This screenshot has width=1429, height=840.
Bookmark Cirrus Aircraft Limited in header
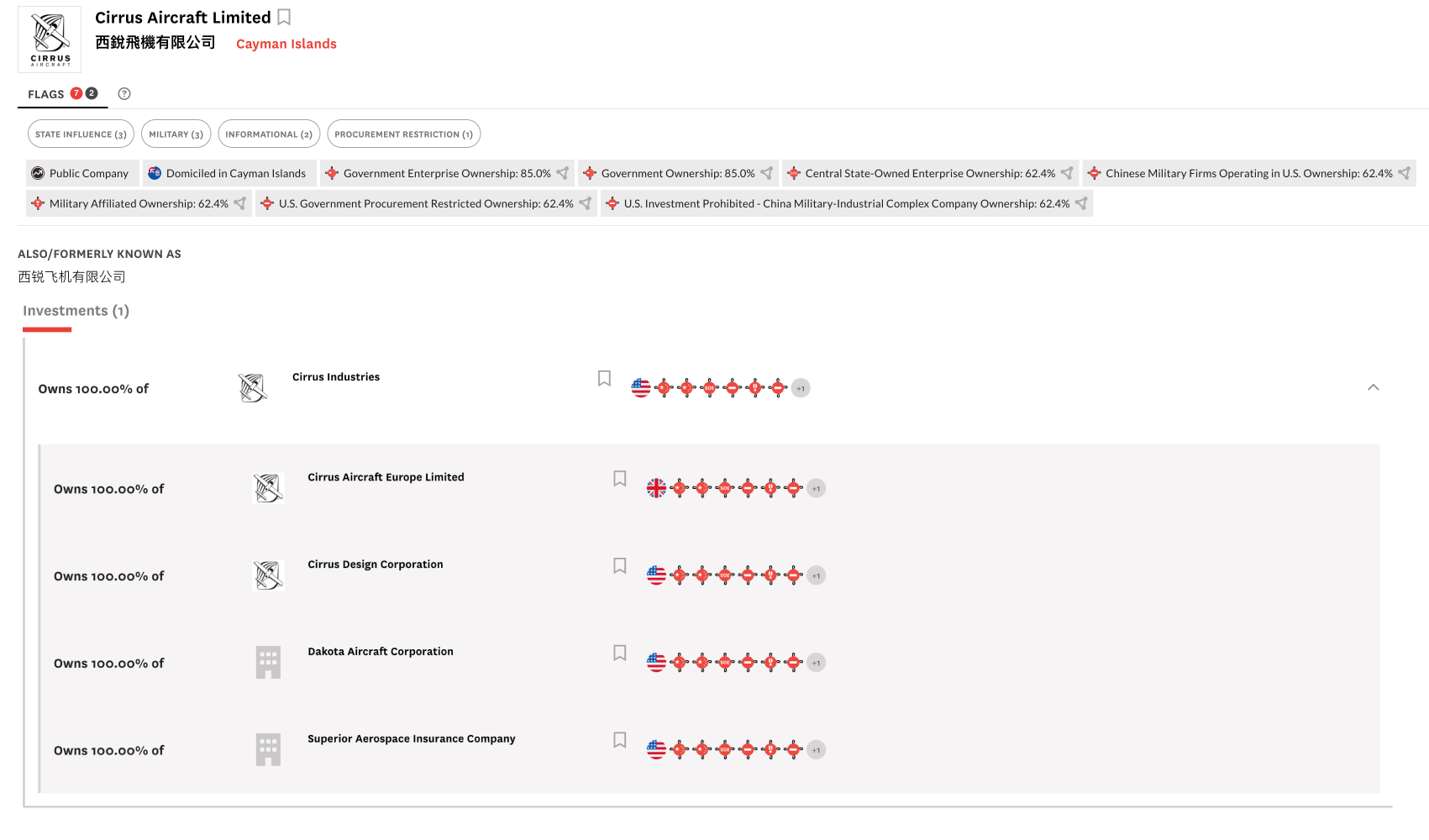point(284,18)
